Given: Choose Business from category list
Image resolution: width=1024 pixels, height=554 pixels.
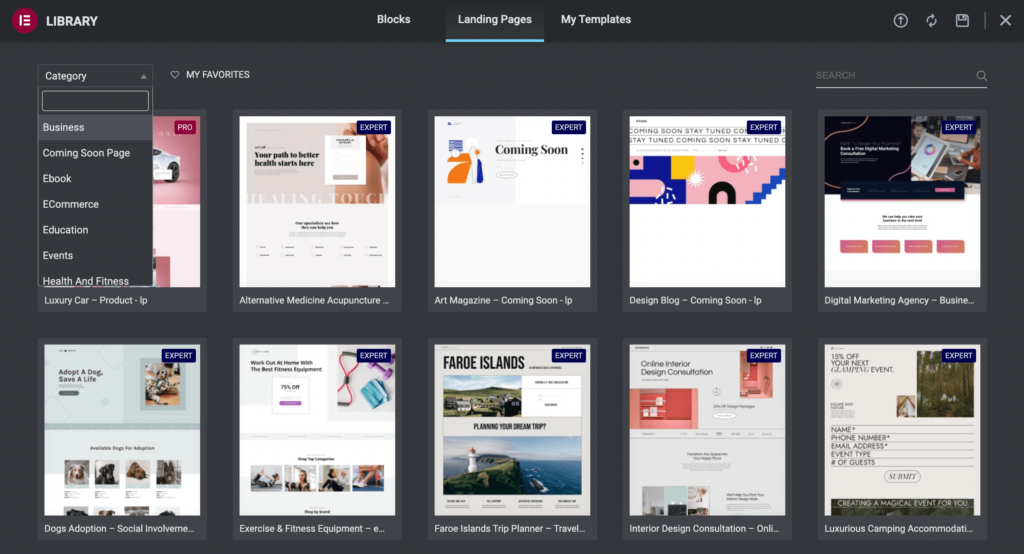Looking at the screenshot, I should point(95,127).
